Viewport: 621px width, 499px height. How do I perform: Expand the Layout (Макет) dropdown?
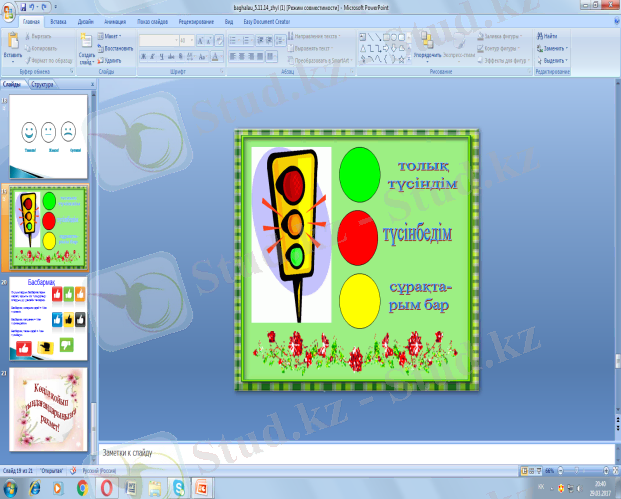tap(115, 36)
